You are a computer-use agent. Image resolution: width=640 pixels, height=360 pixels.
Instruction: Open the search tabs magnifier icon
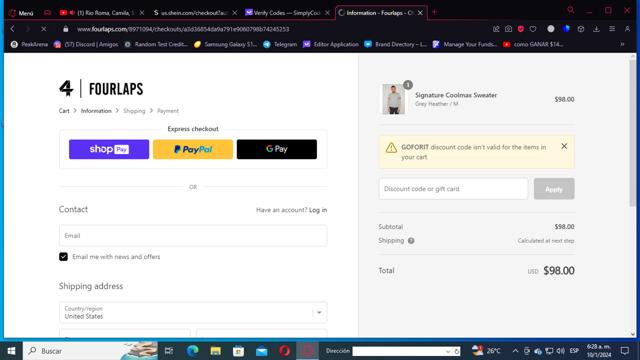point(571,10)
